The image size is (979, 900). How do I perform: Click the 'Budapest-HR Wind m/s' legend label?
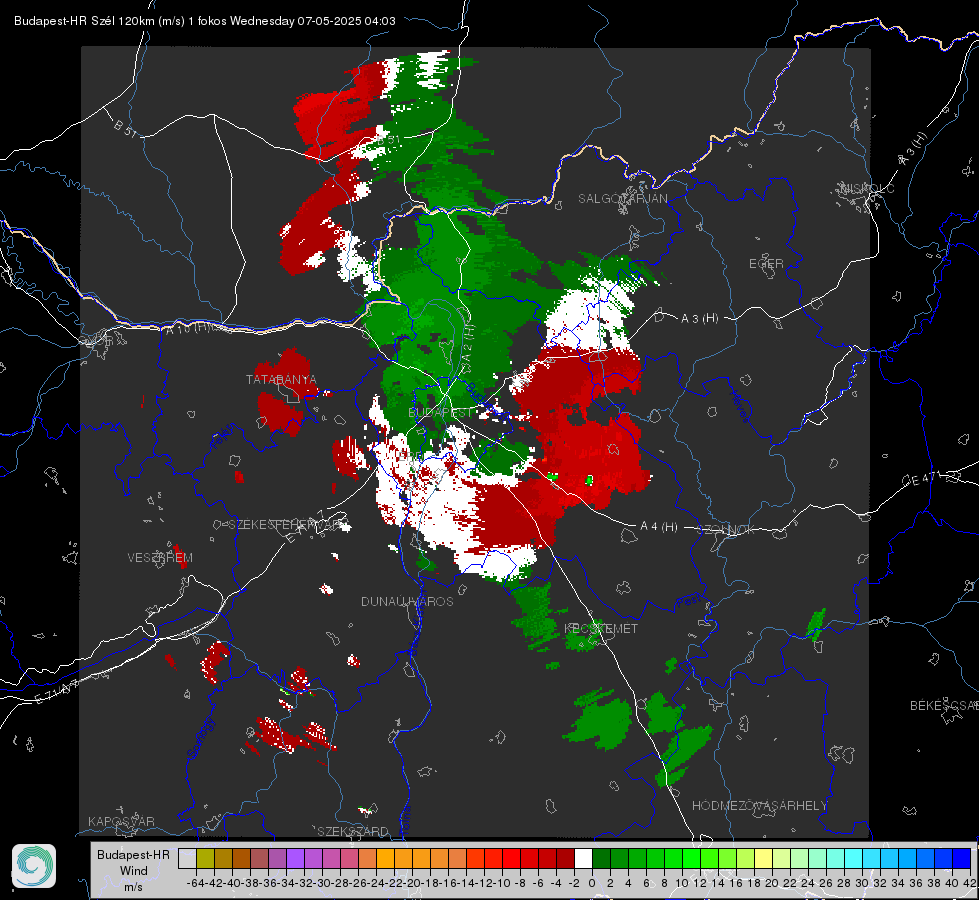tap(134, 871)
